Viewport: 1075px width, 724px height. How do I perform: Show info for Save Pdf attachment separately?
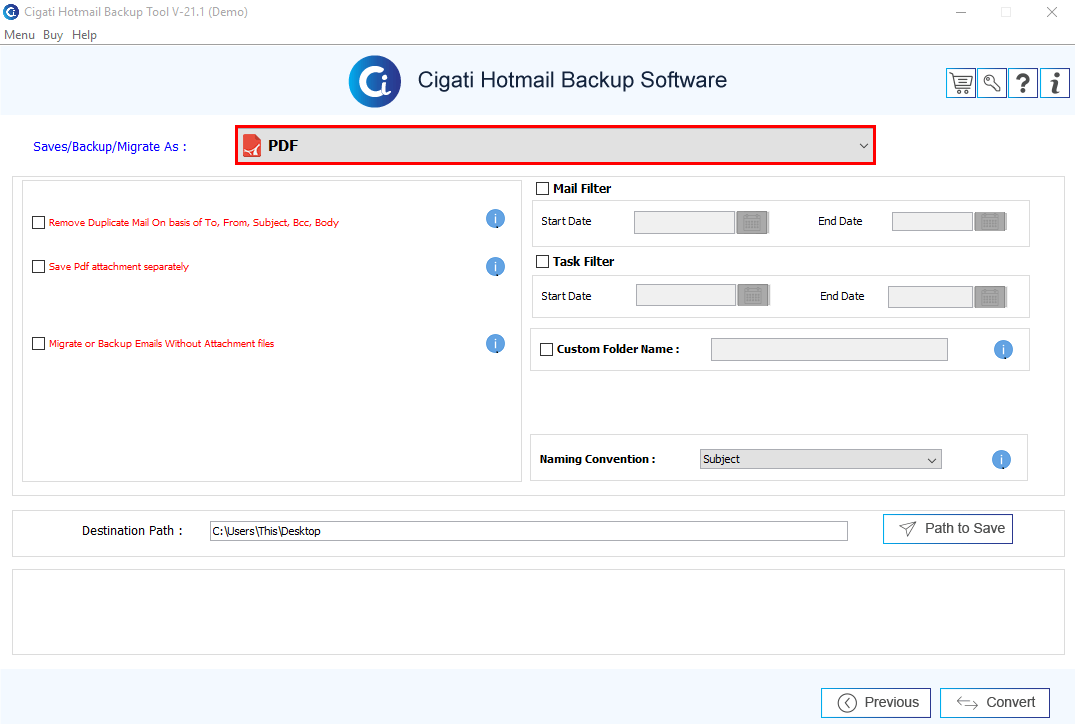click(x=495, y=267)
